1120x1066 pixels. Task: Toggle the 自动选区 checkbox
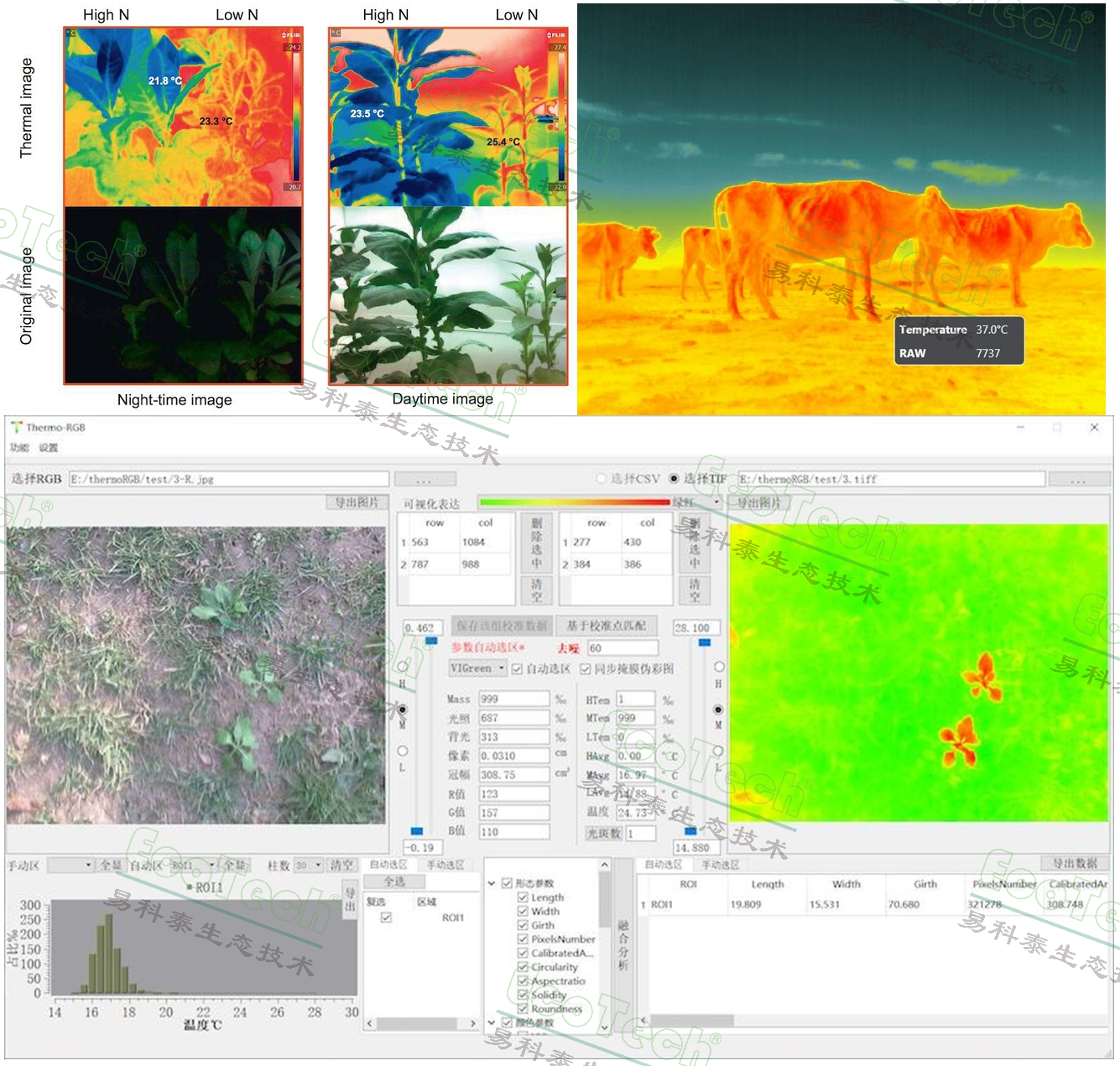518,668
